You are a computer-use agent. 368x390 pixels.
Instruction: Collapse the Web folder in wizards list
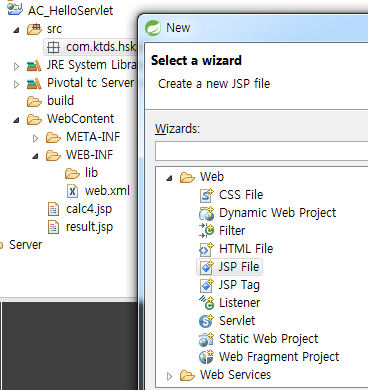tap(169, 178)
